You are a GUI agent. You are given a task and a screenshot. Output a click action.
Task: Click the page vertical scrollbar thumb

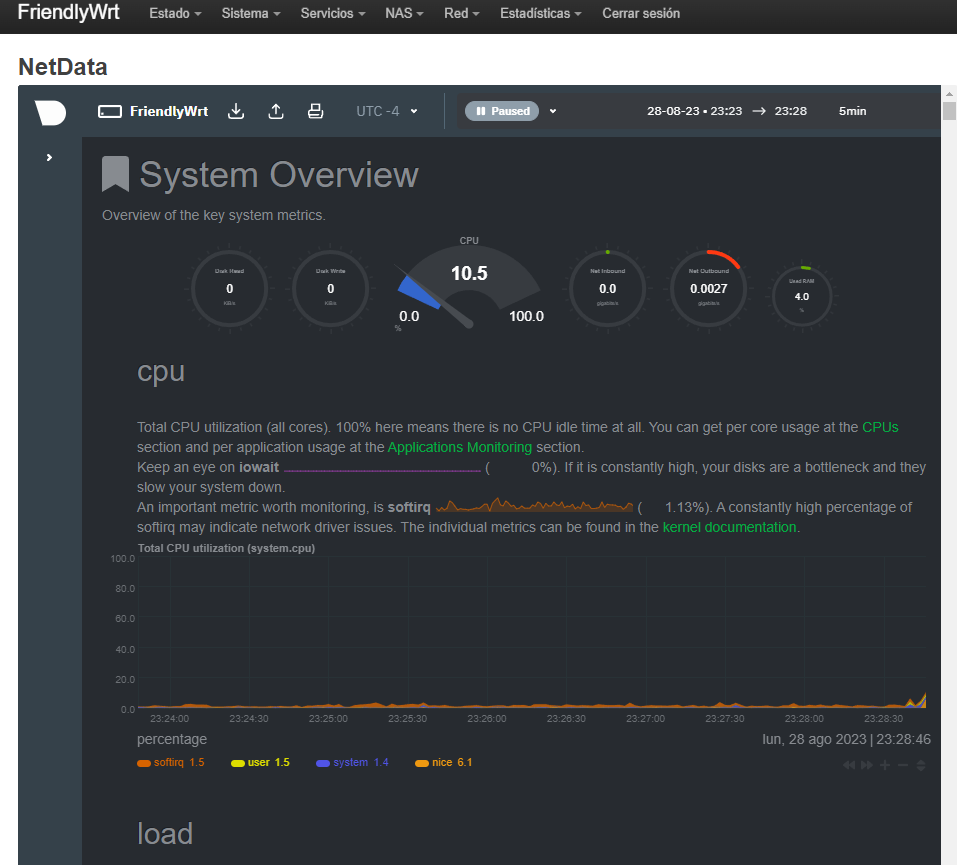point(949,111)
